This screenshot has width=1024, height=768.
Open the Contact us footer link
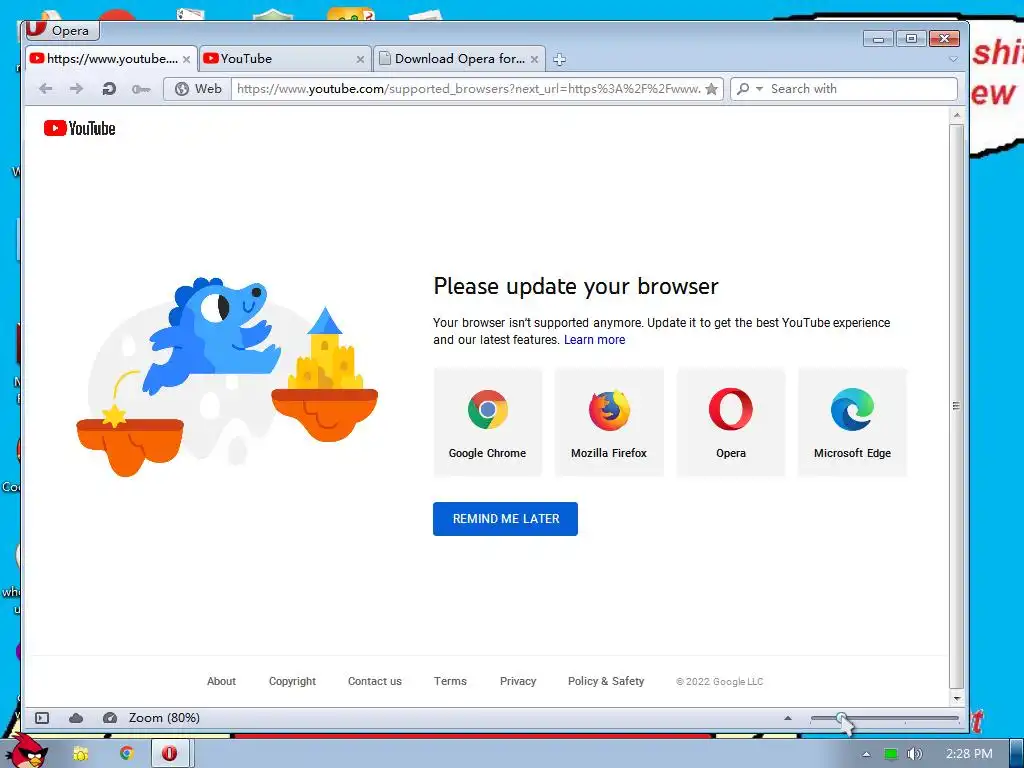(375, 681)
